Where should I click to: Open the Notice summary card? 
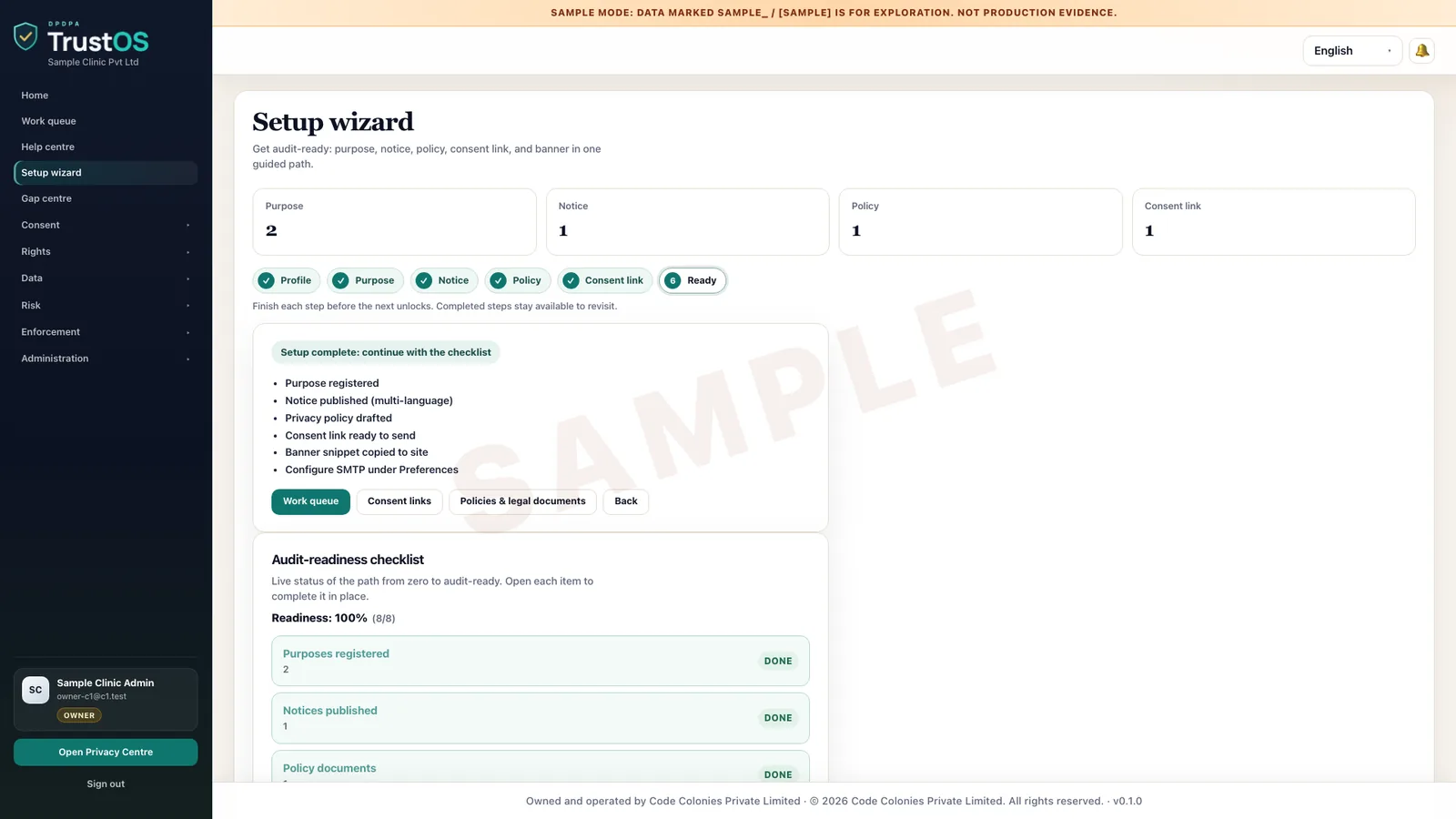coord(687,222)
